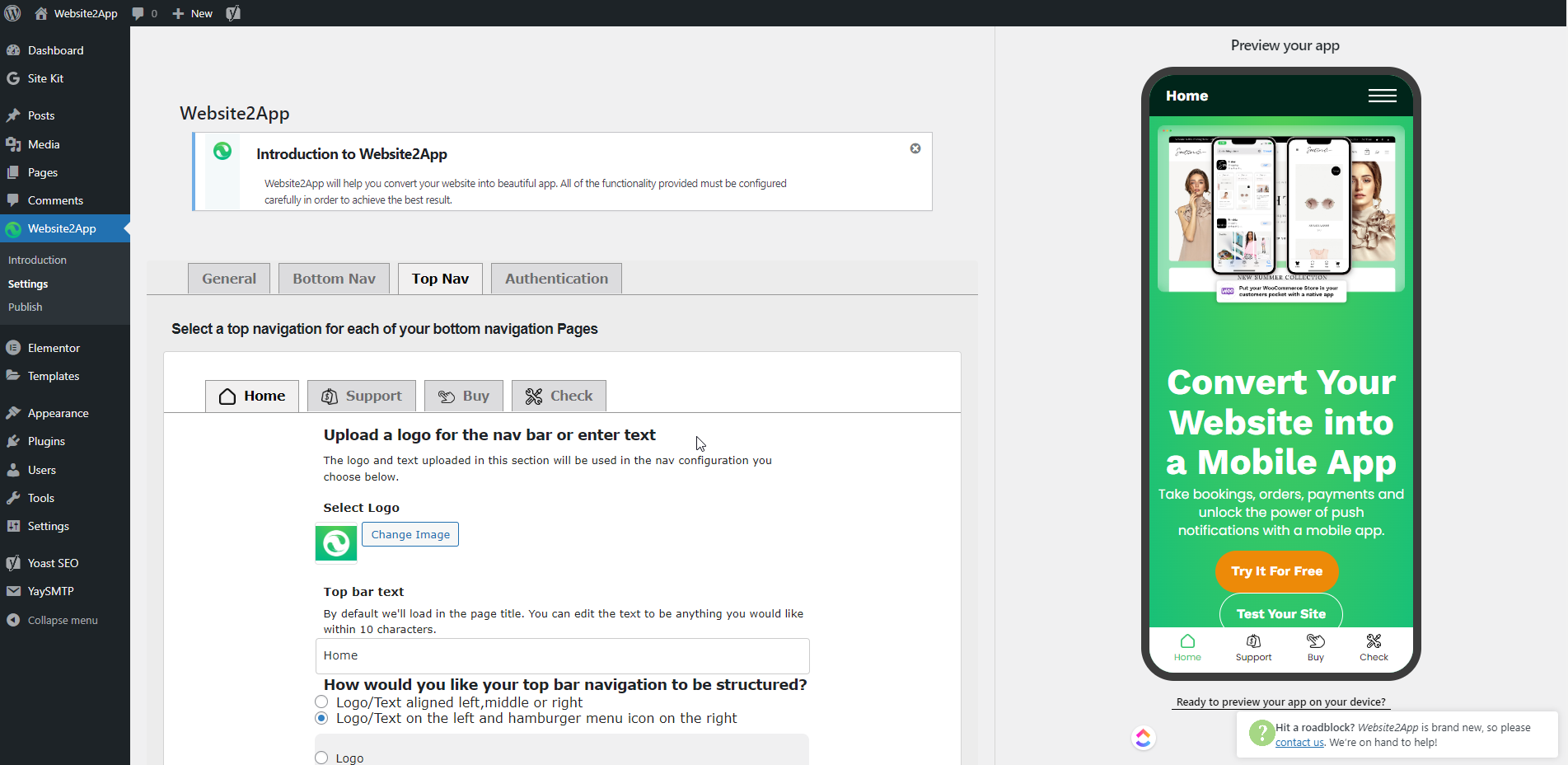Viewport: 1568px width, 765px height.
Task: Click the green help question mark icon
Action: (1261, 732)
